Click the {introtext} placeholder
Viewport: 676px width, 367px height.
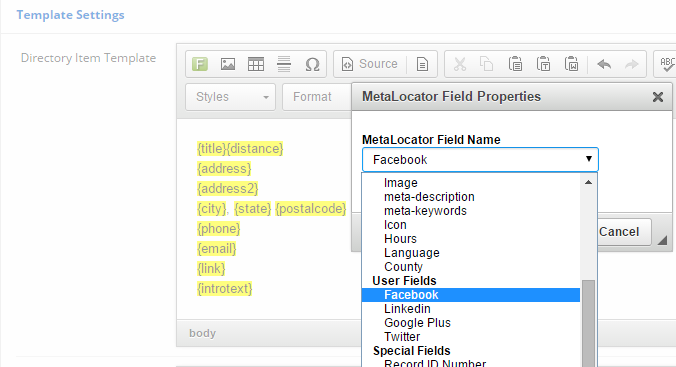225,289
